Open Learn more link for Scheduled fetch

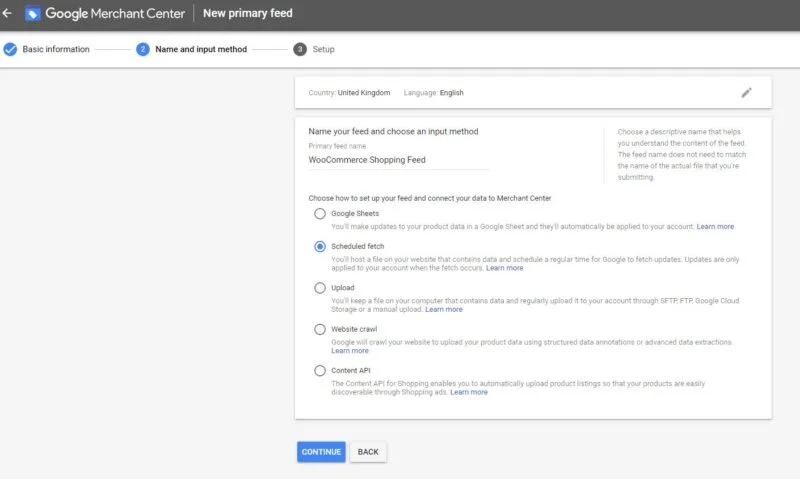[x=505, y=268]
